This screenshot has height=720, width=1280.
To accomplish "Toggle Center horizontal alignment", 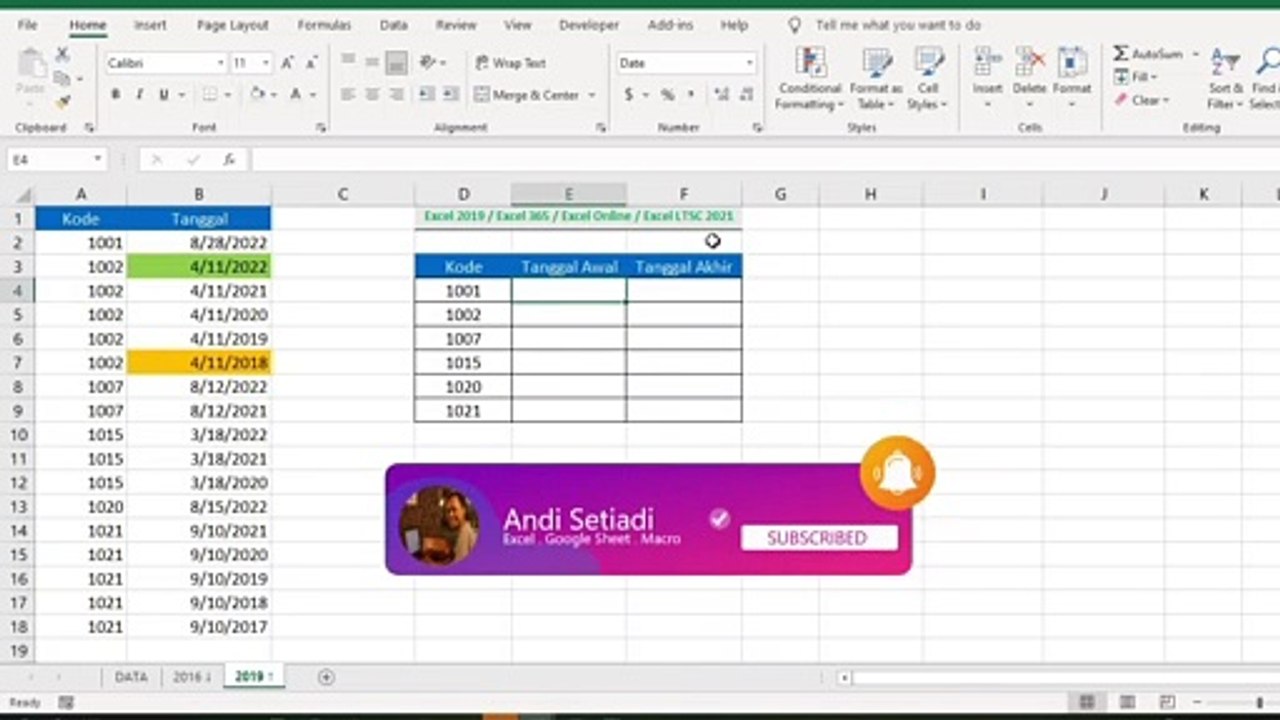I will [x=372, y=95].
